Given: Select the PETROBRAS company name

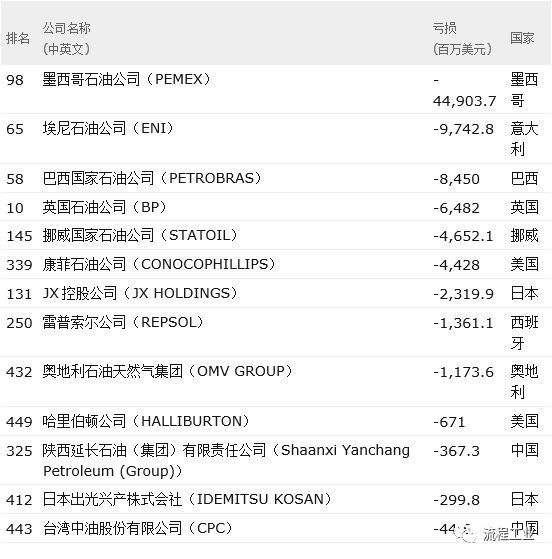Looking at the screenshot, I should 152,178.
